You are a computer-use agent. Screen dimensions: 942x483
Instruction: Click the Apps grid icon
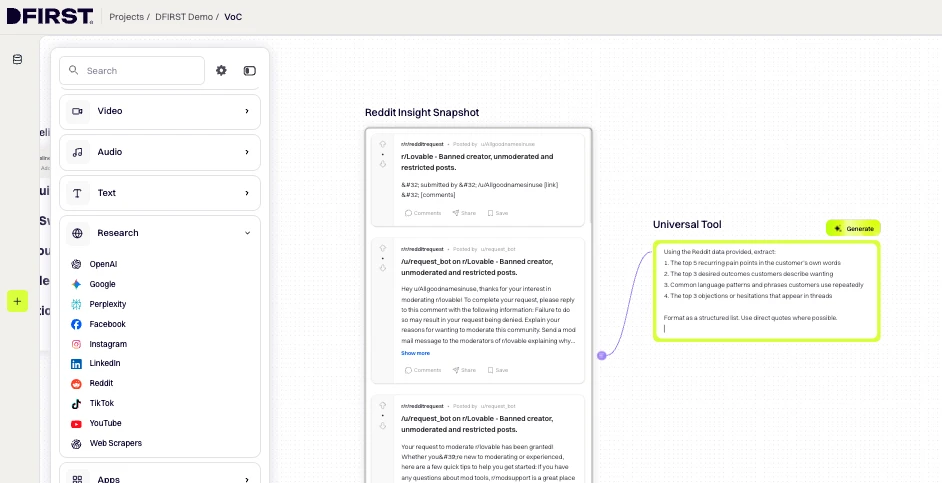77,479
